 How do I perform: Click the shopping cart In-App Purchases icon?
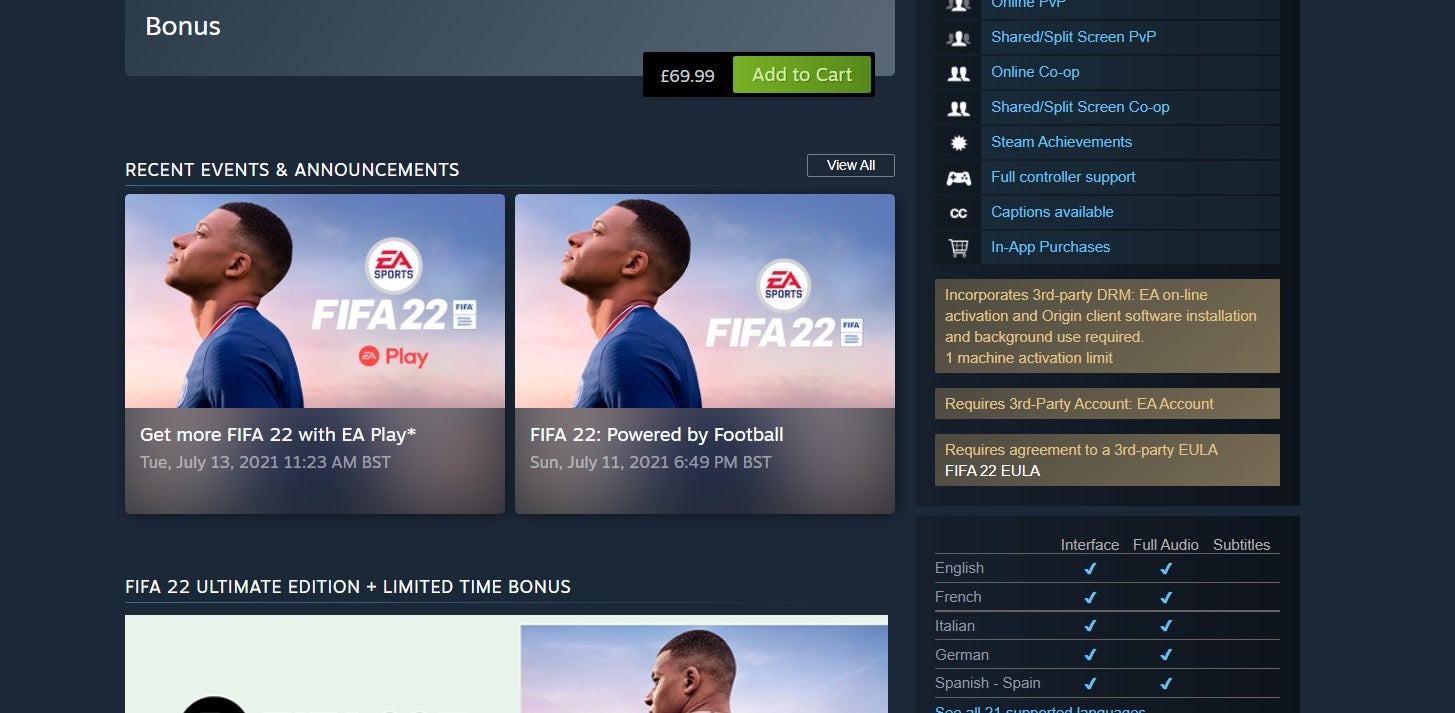[x=958, y=248]
